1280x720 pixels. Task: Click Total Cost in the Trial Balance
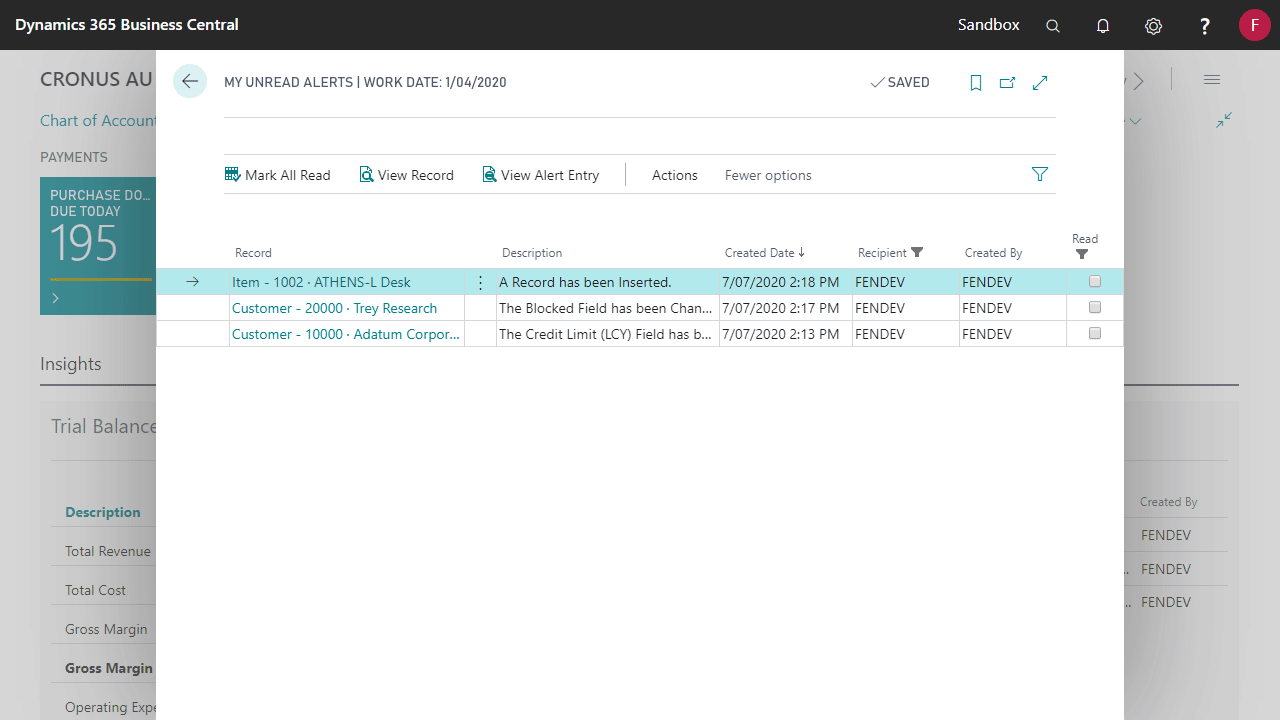(96, 590)
